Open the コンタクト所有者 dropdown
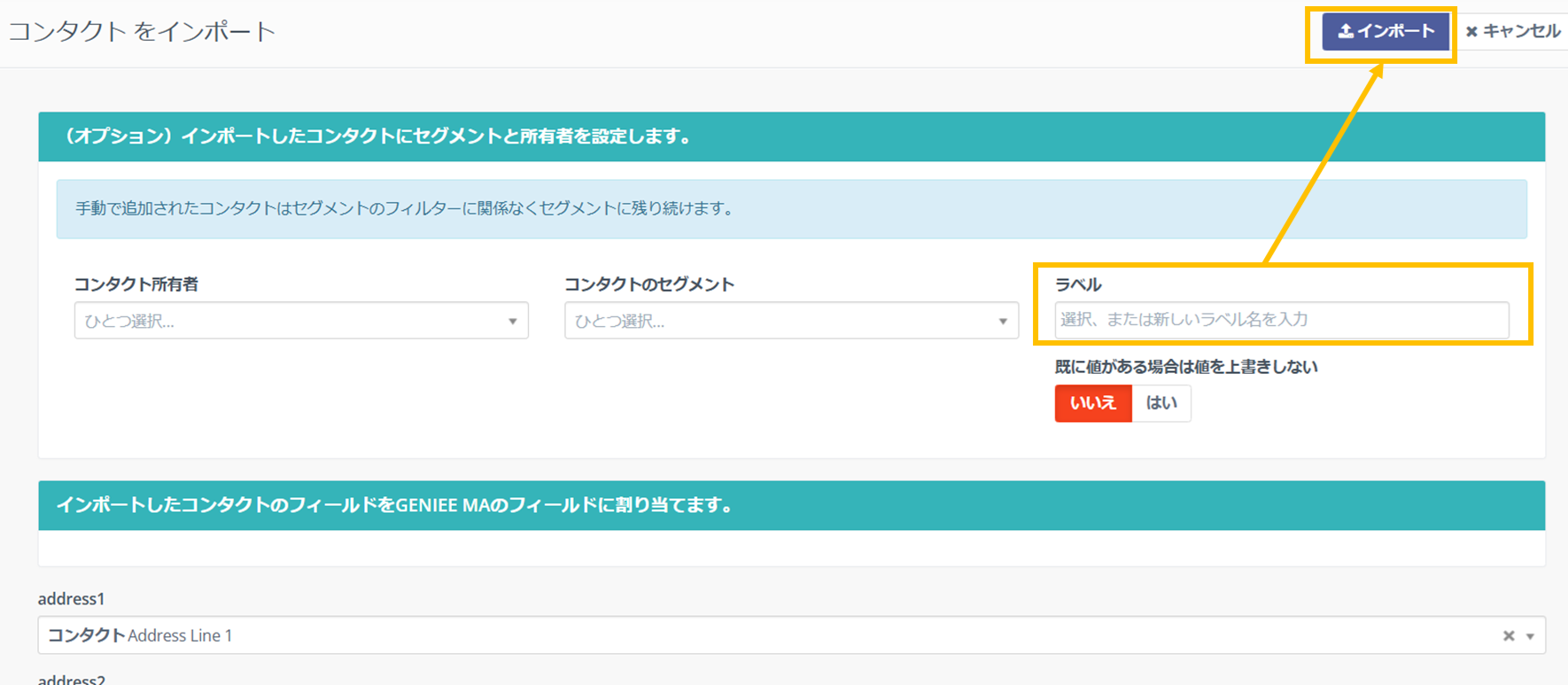This screenshot has width=1568, height=685. [292, 321]
